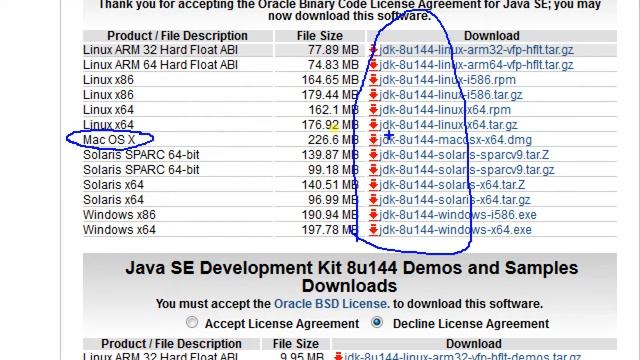Image resolution: width=640 pixels, height=360 pixels.
Task: Click the Demos and Samples Downloads heading
Action: click(x=351, y=277)
